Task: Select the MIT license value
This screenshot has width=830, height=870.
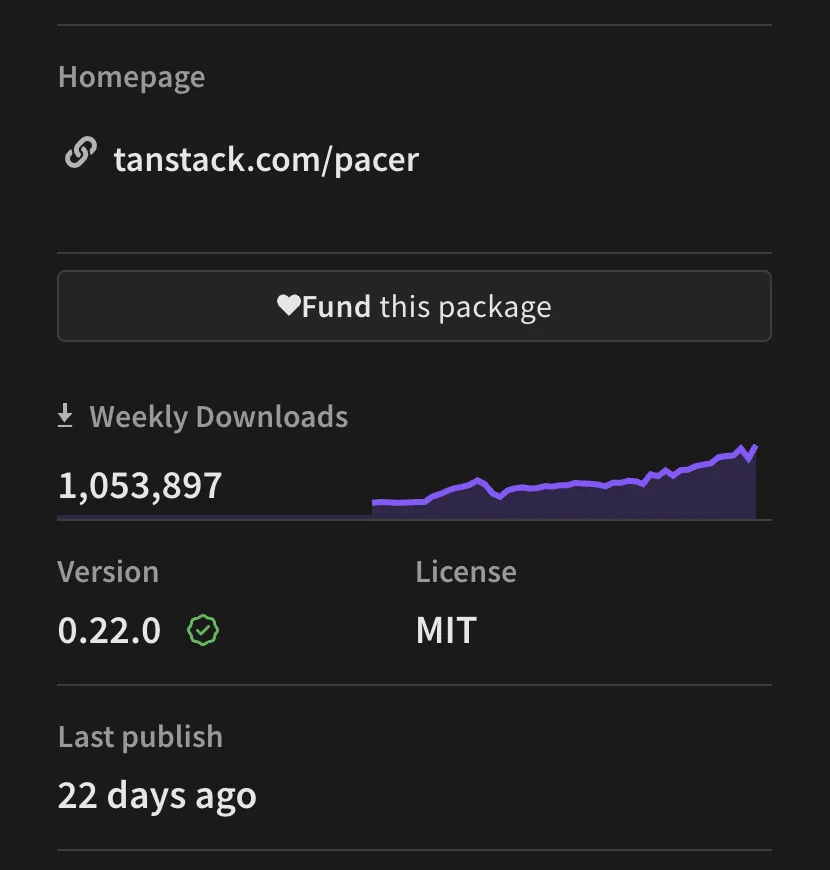Action: click(x=446, y=630)
